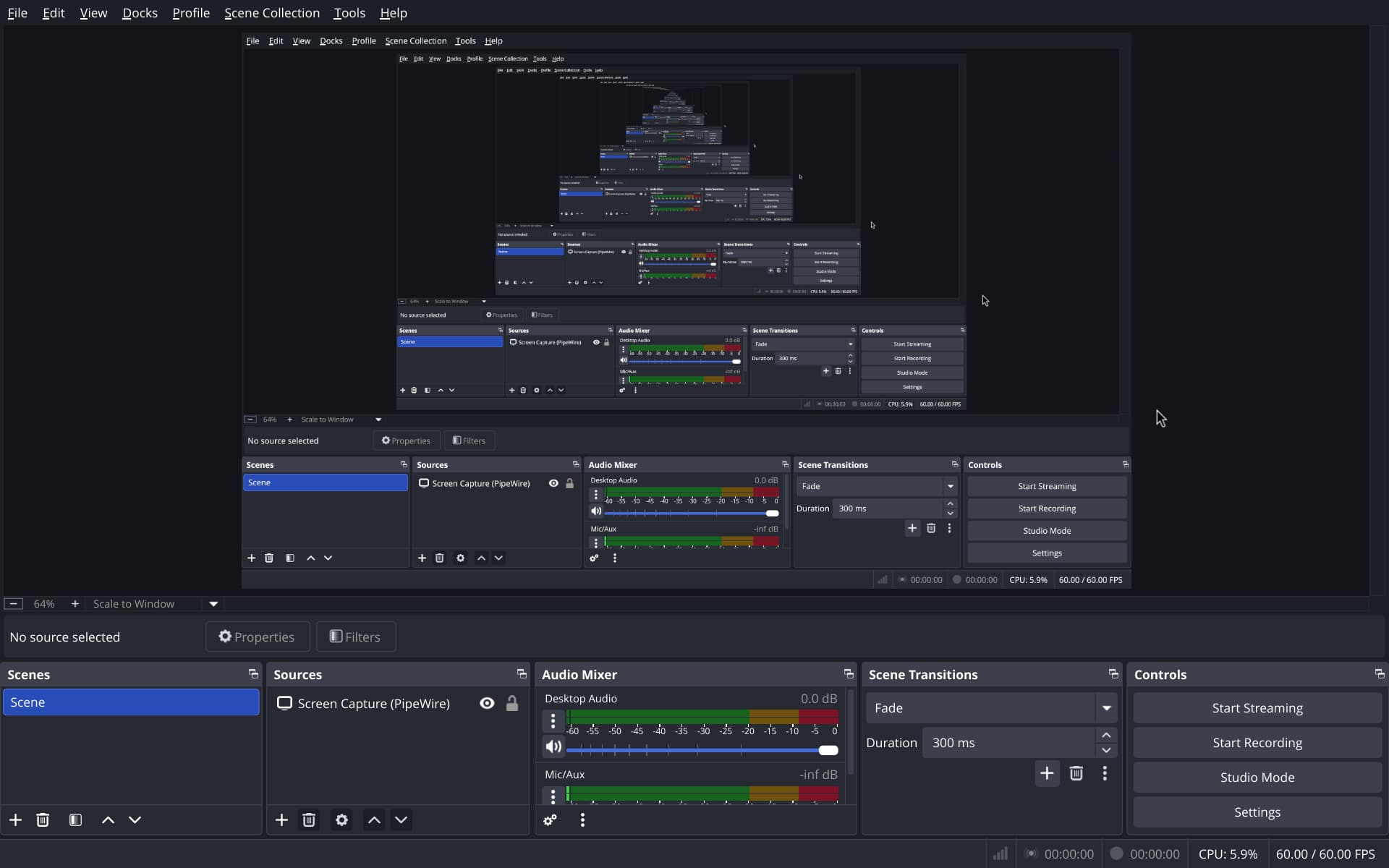The image size is (1389, 868).
Task: Open advanced audio properties gears icon
Action: [x=550, y=820]
